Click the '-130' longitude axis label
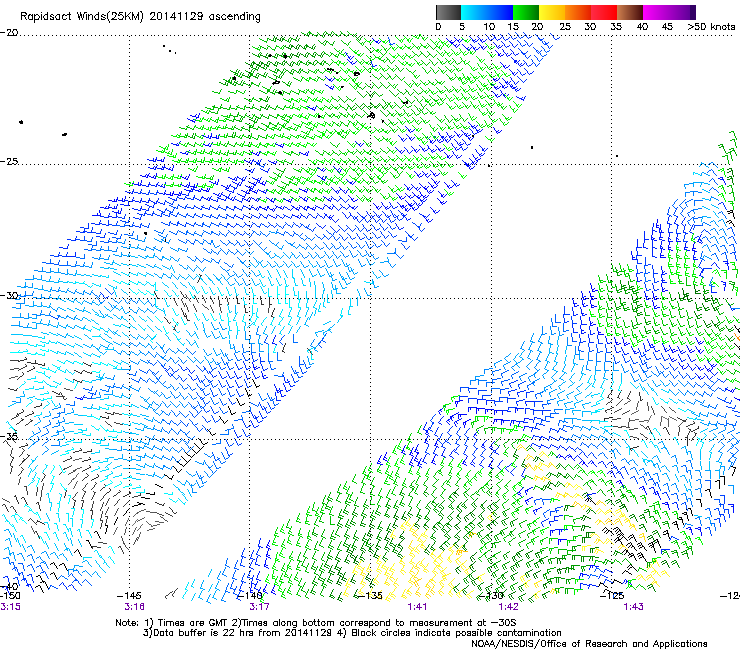The width and height of the screenshot is (740, 650). click(491, 596)
